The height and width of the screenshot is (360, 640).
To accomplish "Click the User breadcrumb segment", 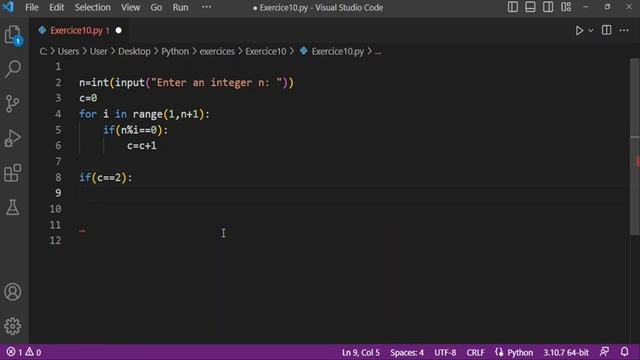I will pos(98,51).
